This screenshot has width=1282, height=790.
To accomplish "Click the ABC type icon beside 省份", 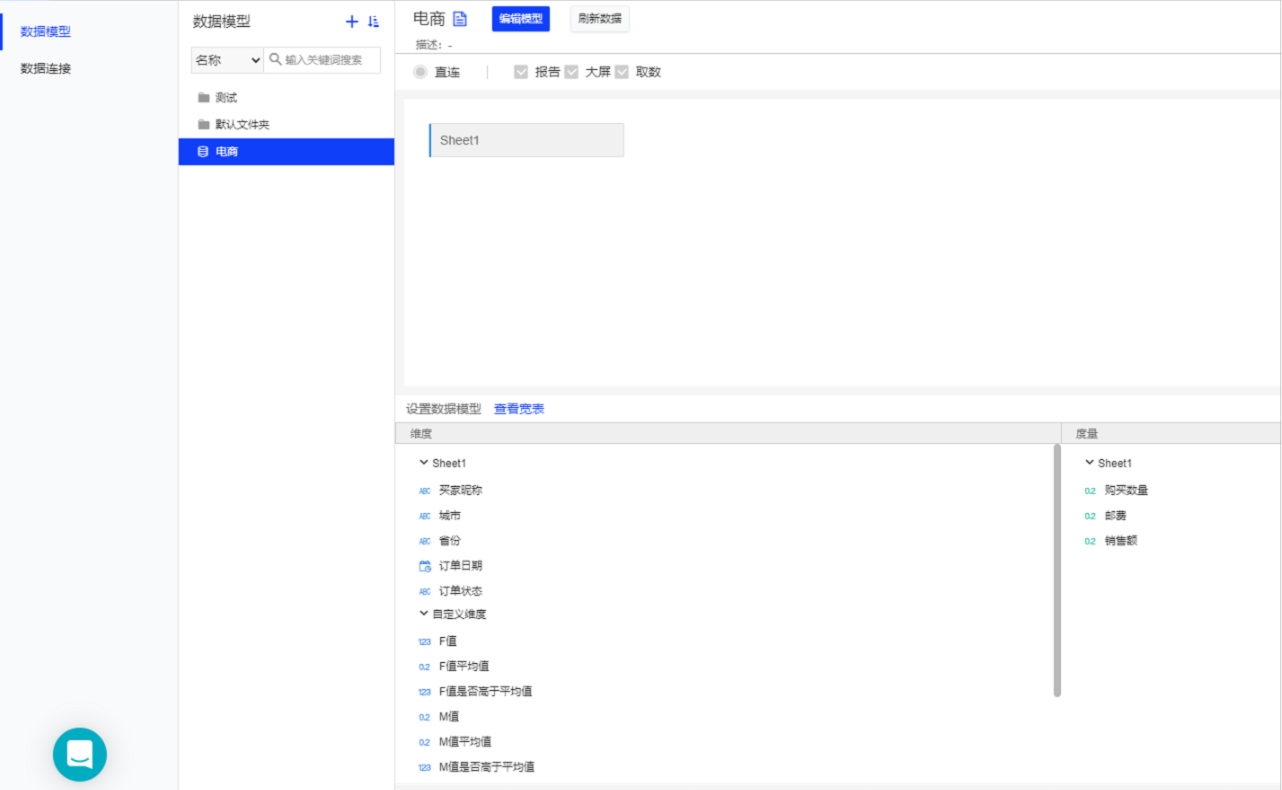I will pyautogui.click(x=425, y=541).
